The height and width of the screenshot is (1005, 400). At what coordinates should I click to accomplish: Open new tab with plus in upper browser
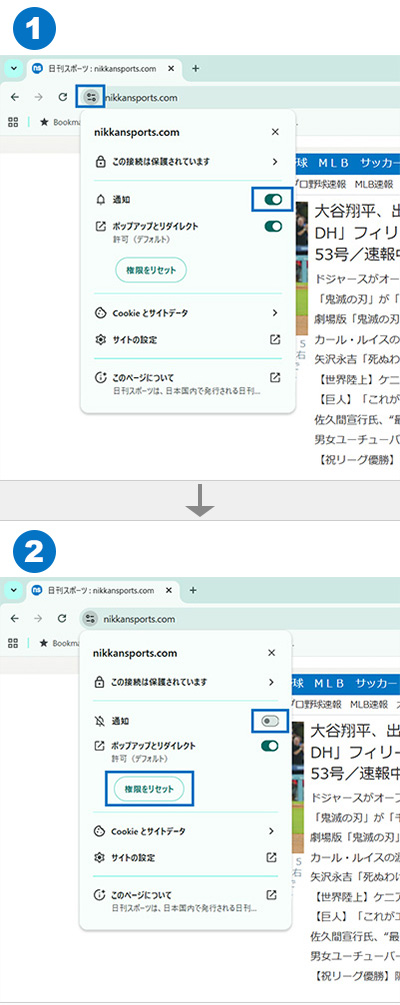coord(196,69)
